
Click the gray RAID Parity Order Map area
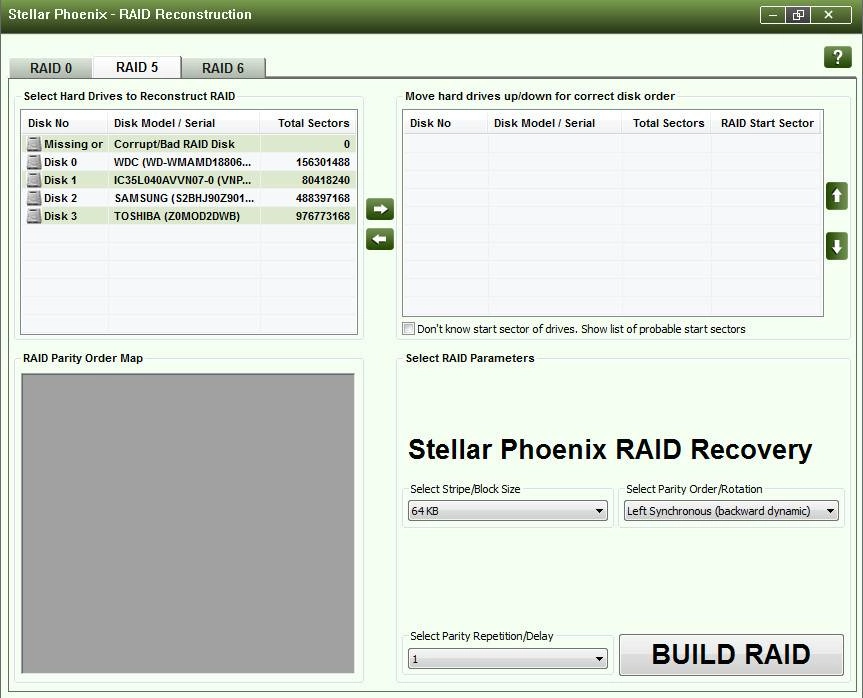(188, 524)
